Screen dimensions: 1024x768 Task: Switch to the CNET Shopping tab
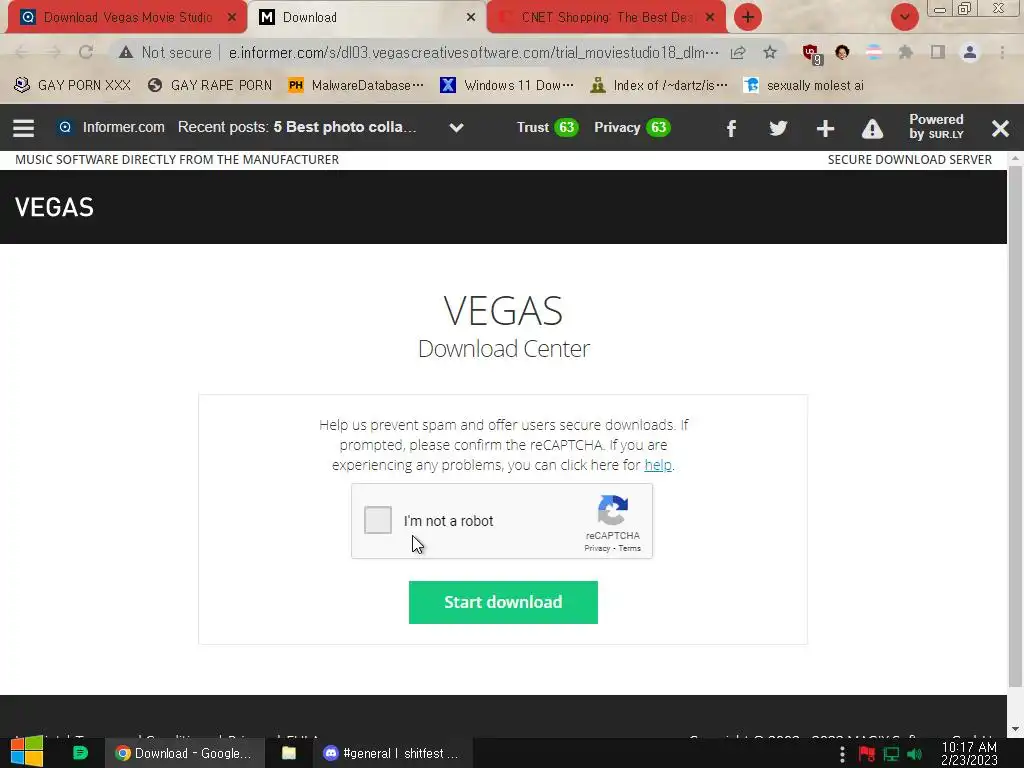pyautogui.click(x=605, y=17)
